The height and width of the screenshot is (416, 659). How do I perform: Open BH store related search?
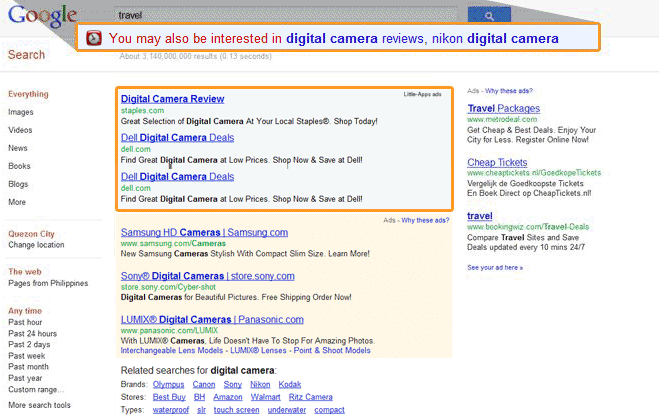pyautogui.click(x=199, y=397)
